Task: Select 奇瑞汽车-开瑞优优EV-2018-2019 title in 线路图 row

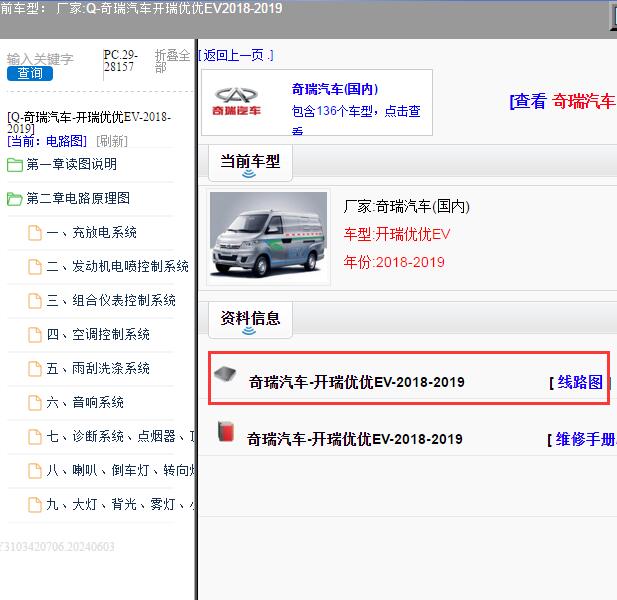Action: coord(357,382)
